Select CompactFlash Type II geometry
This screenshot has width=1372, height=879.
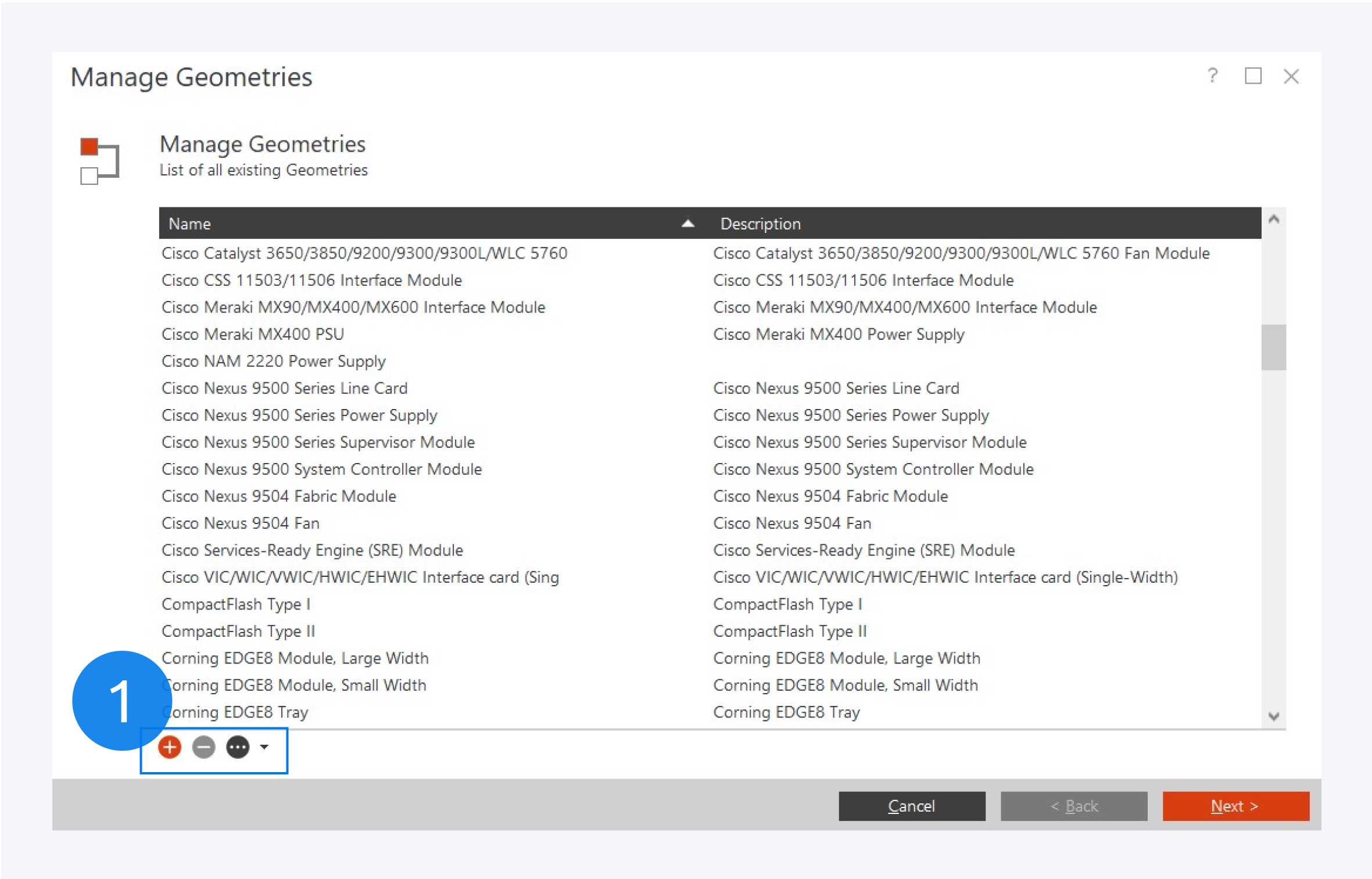tap(238, 631)
